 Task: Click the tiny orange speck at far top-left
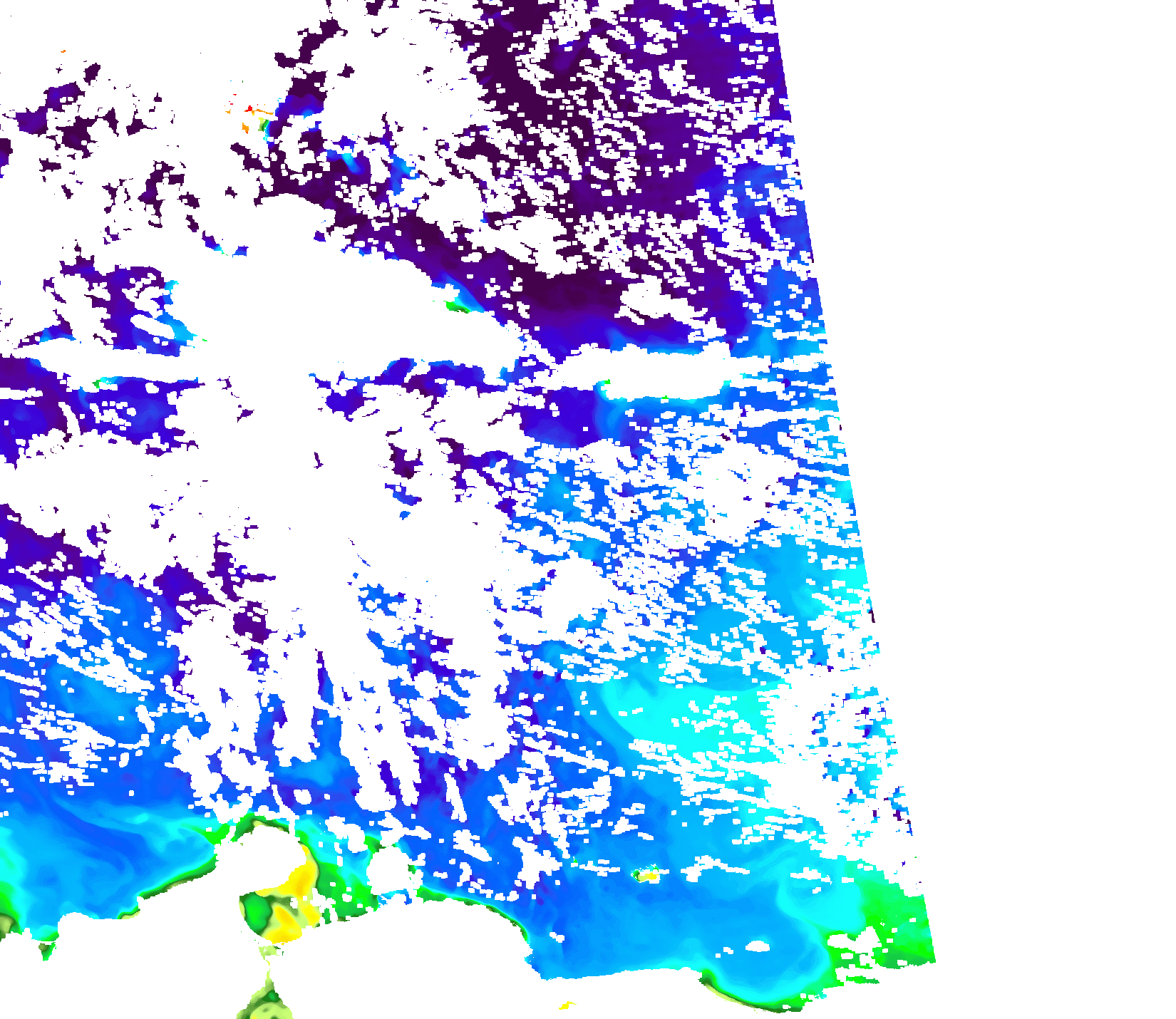63,51
